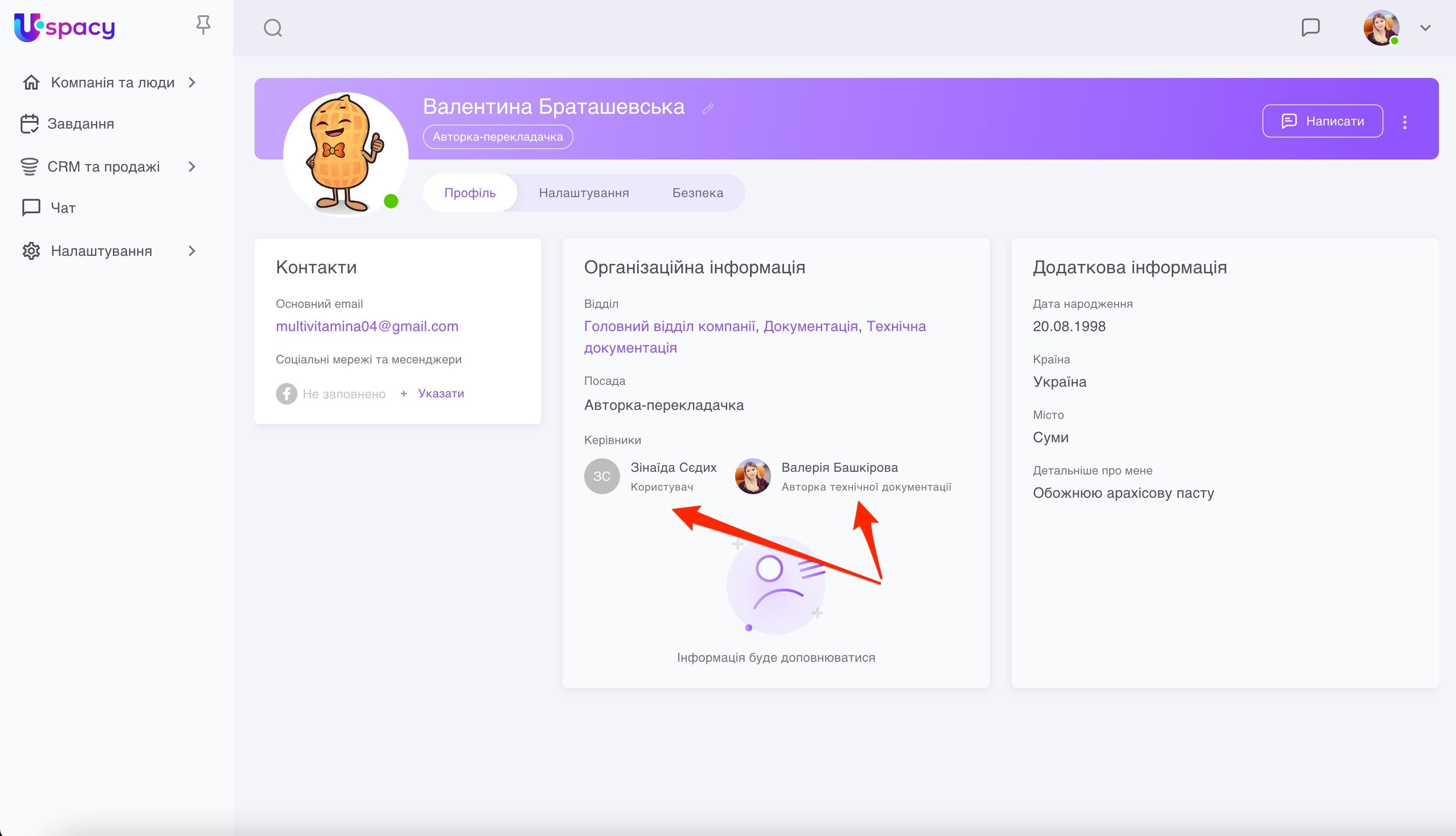The height and width of the screenshot is (836, 1456).
Task: Click Указати link to add social
Action: 440,394
